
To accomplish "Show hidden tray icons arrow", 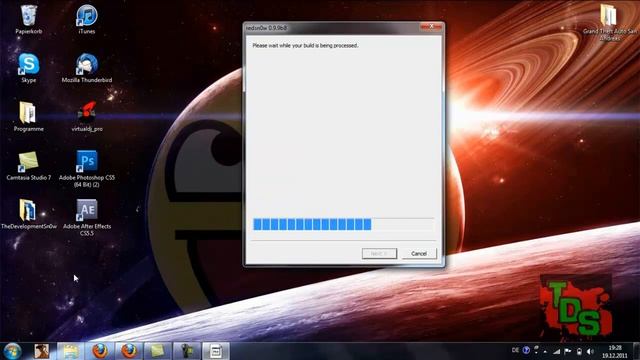I will coord(545,351).
